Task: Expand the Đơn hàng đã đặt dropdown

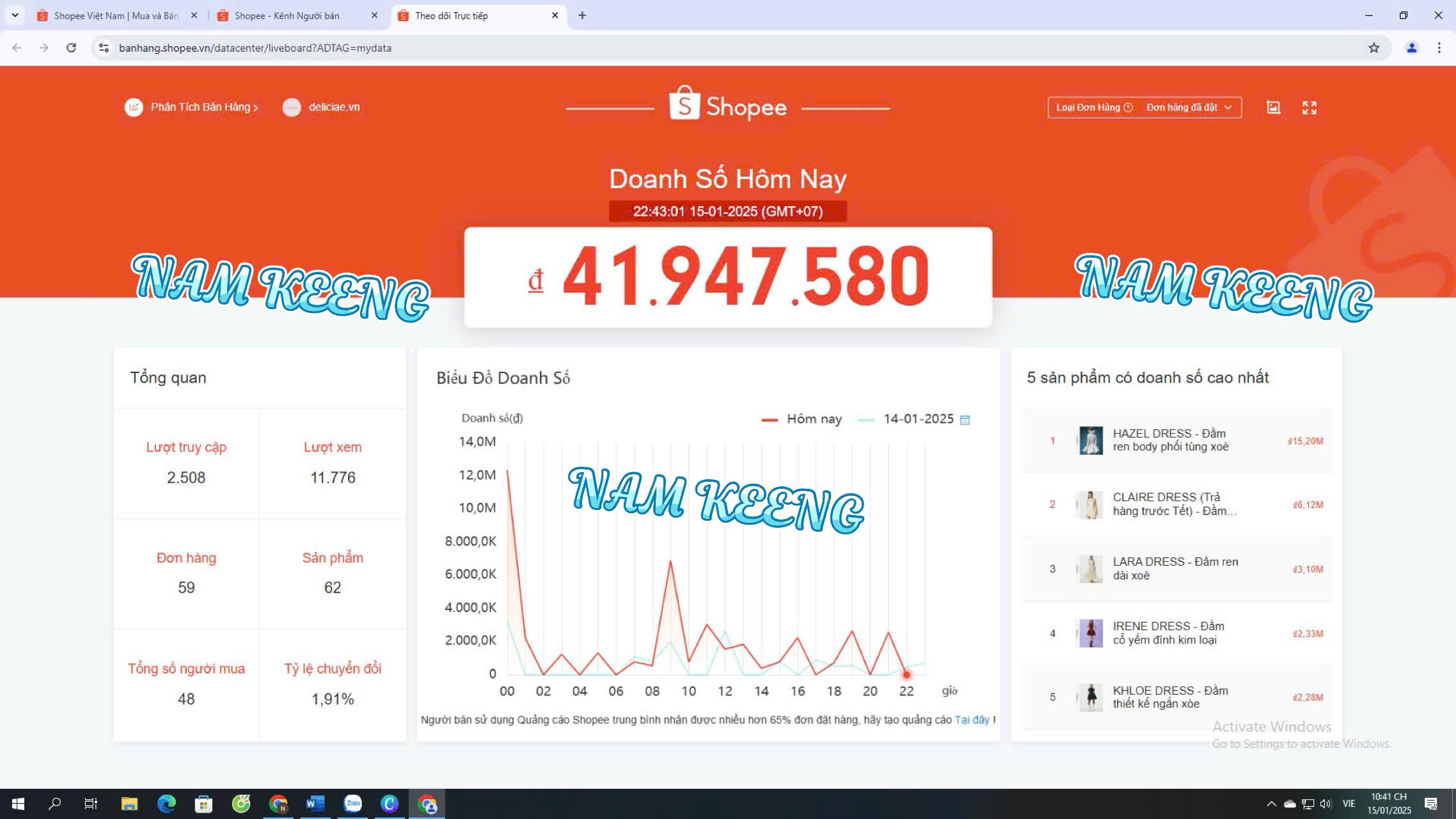Action: (x=1189, y=107)
